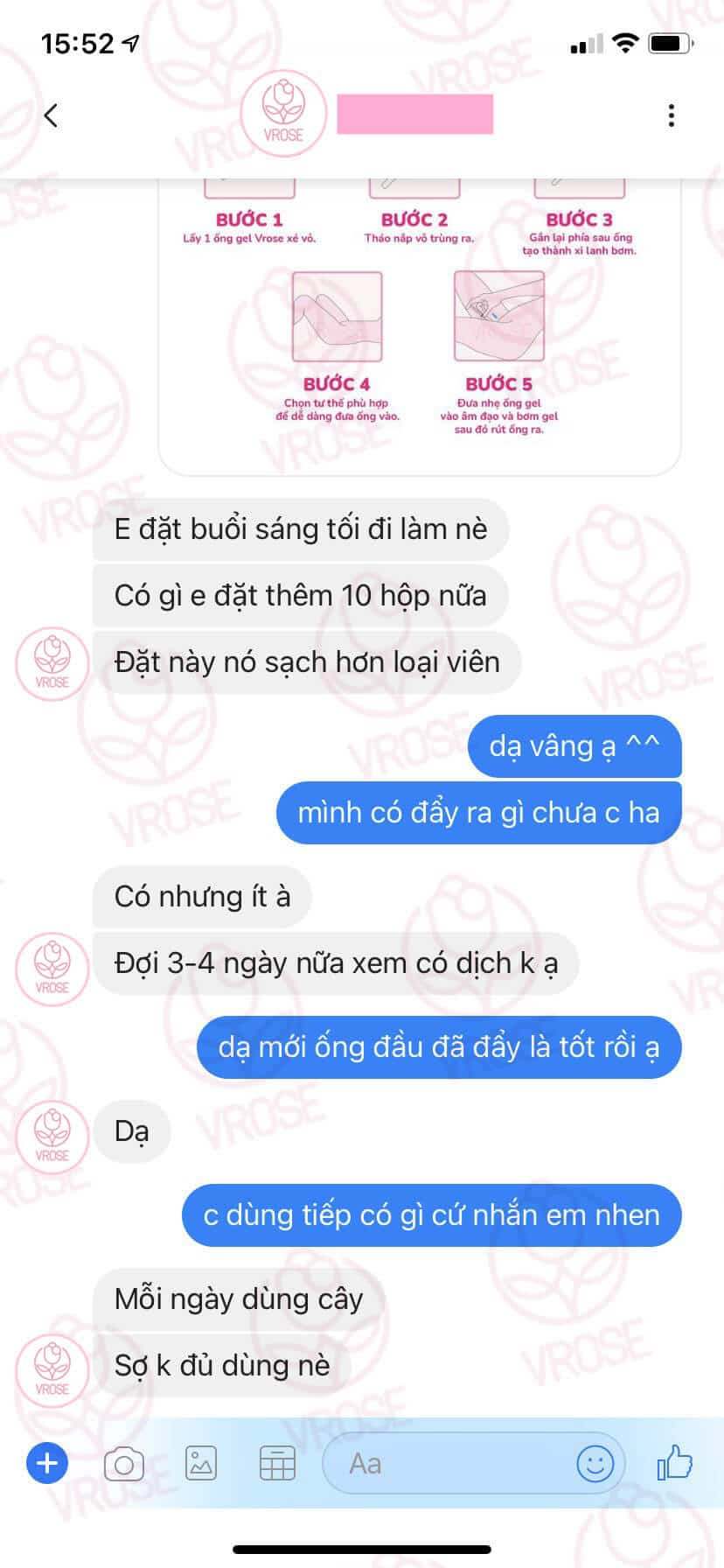The height and width of the screenshot is (1568, 724).
Task: Send a thumbs-up like
Action: click(674, 1462)
